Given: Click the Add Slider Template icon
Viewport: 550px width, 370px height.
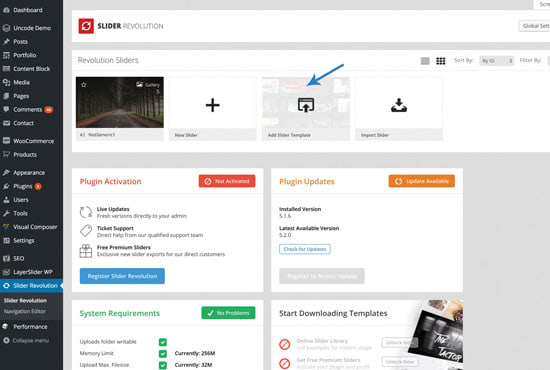Looking at the screenshot, I should (306, 105).
